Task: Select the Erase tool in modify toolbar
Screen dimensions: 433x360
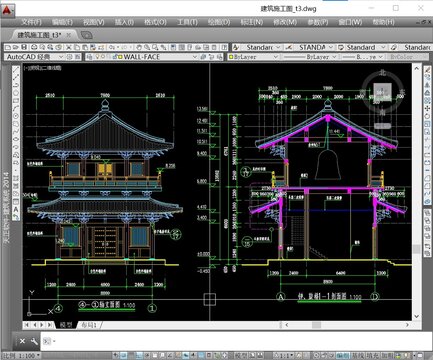Action: click(x=427, y=70)
